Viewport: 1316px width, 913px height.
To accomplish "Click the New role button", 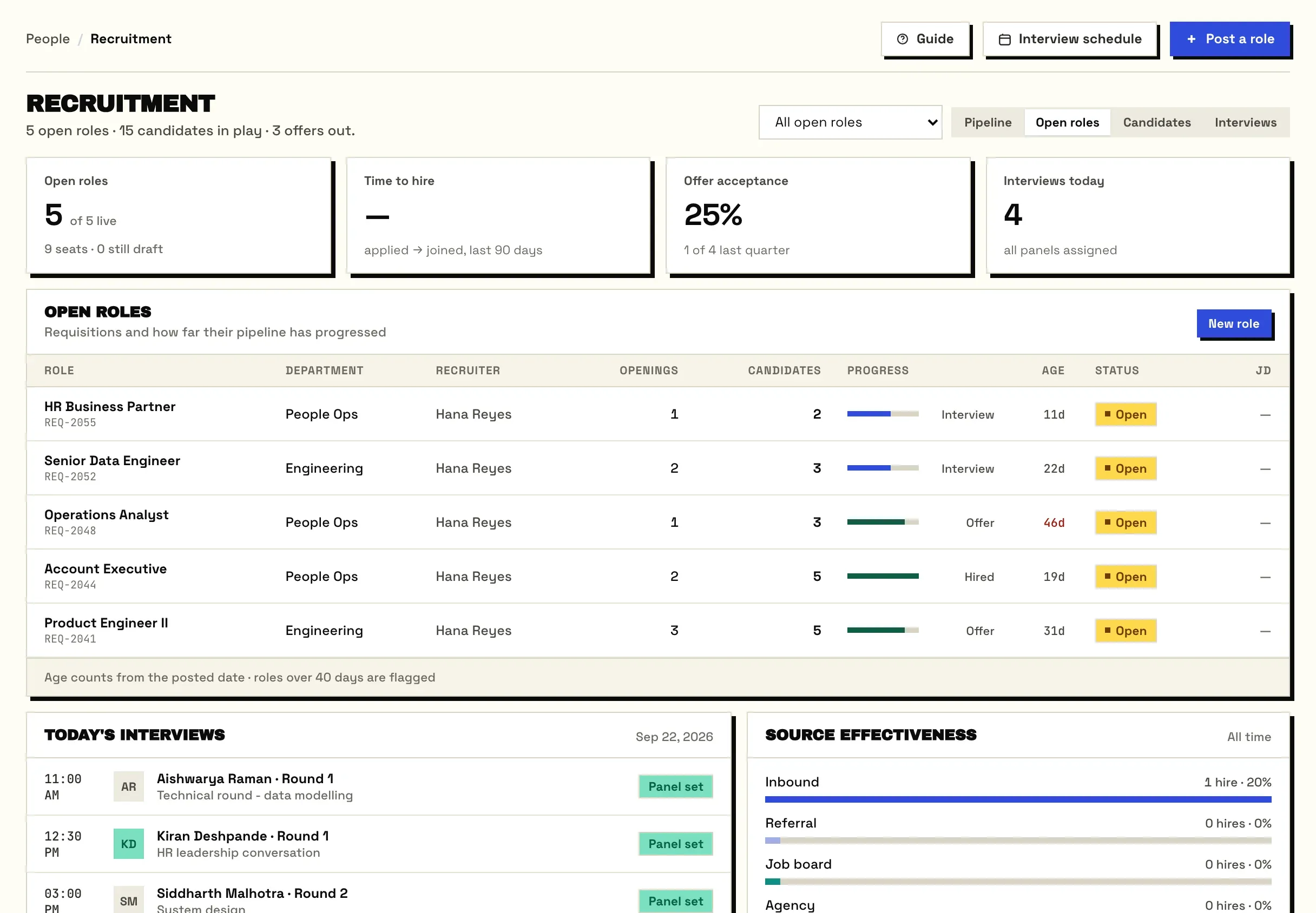I will (x=1234, y=323).
